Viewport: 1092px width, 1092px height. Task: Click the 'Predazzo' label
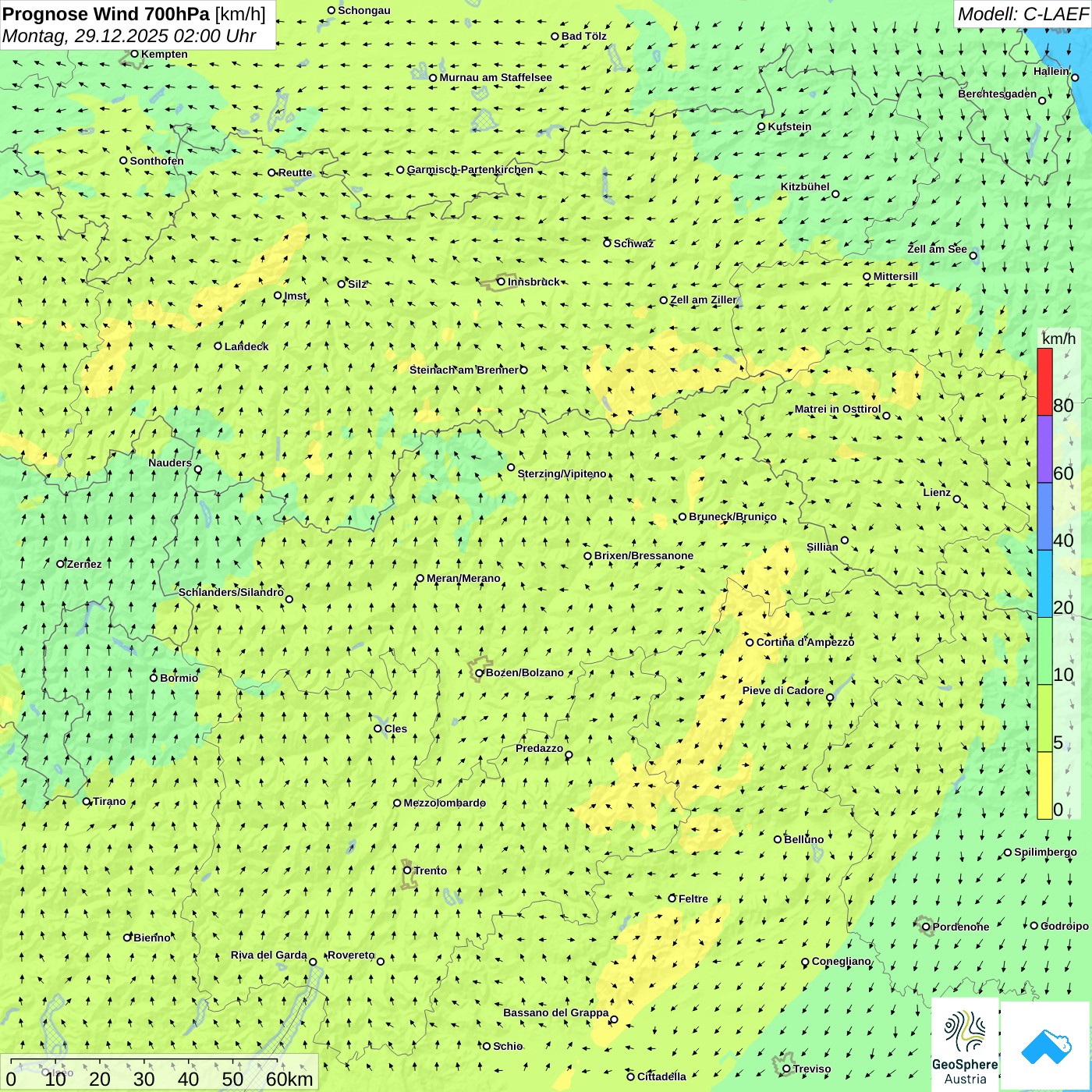click(x=539, y=748)
